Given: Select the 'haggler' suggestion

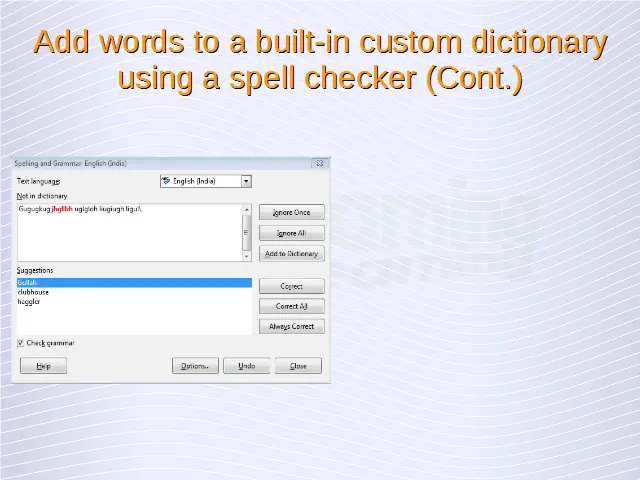Looking at the screenshot, I should pyautogui.click(x=29, y=301).
